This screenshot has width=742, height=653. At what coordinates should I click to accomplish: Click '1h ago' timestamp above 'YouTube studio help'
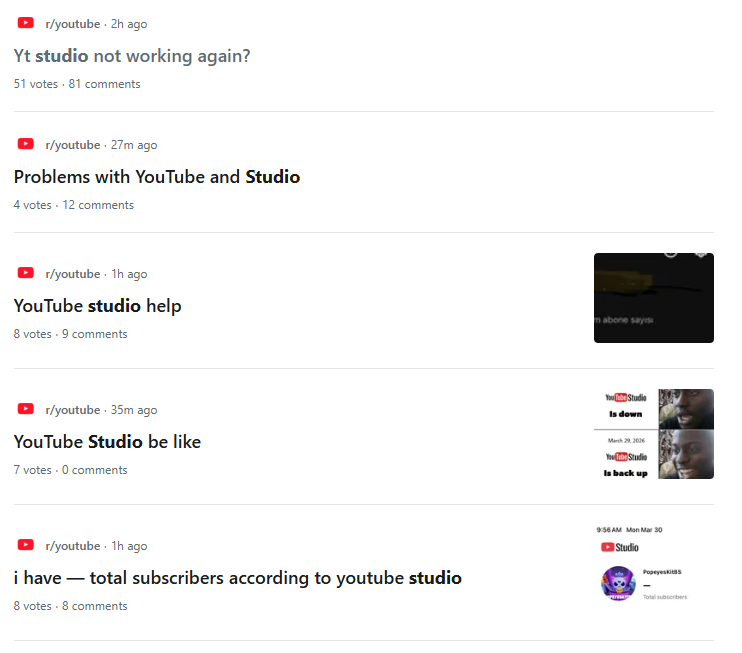point(129,274)
